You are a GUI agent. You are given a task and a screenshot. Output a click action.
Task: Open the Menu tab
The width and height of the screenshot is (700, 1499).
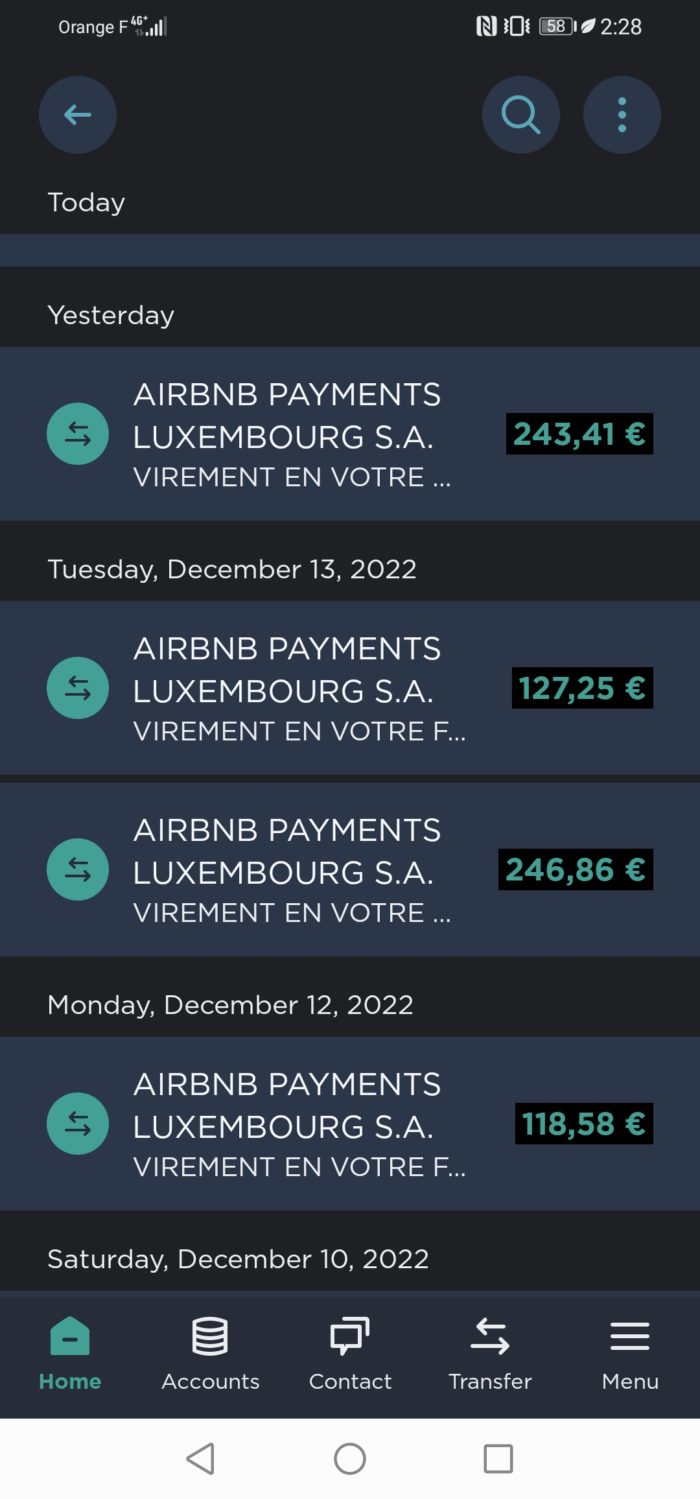pos(630,1354)
